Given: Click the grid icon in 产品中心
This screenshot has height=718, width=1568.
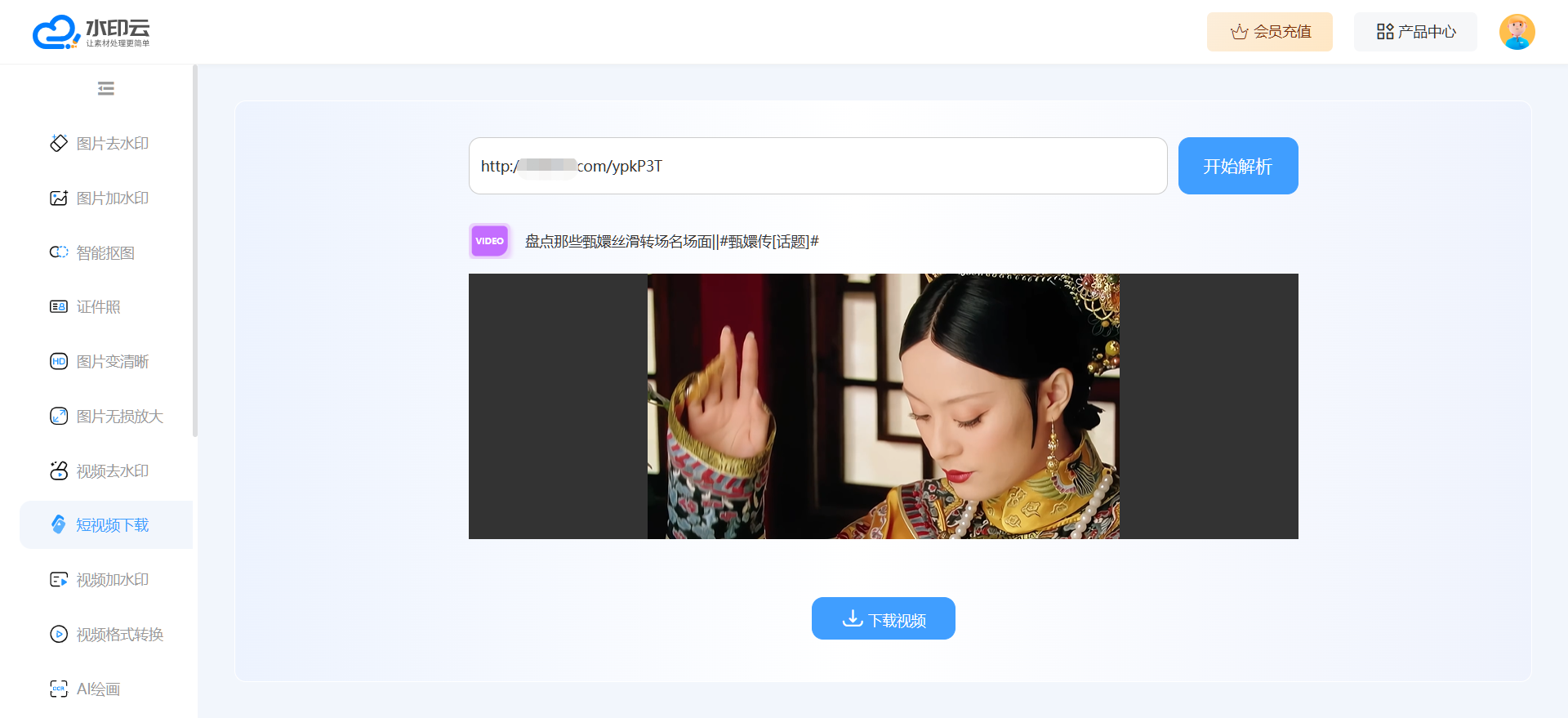Looking at the screenshot, I should [1385, 32].
